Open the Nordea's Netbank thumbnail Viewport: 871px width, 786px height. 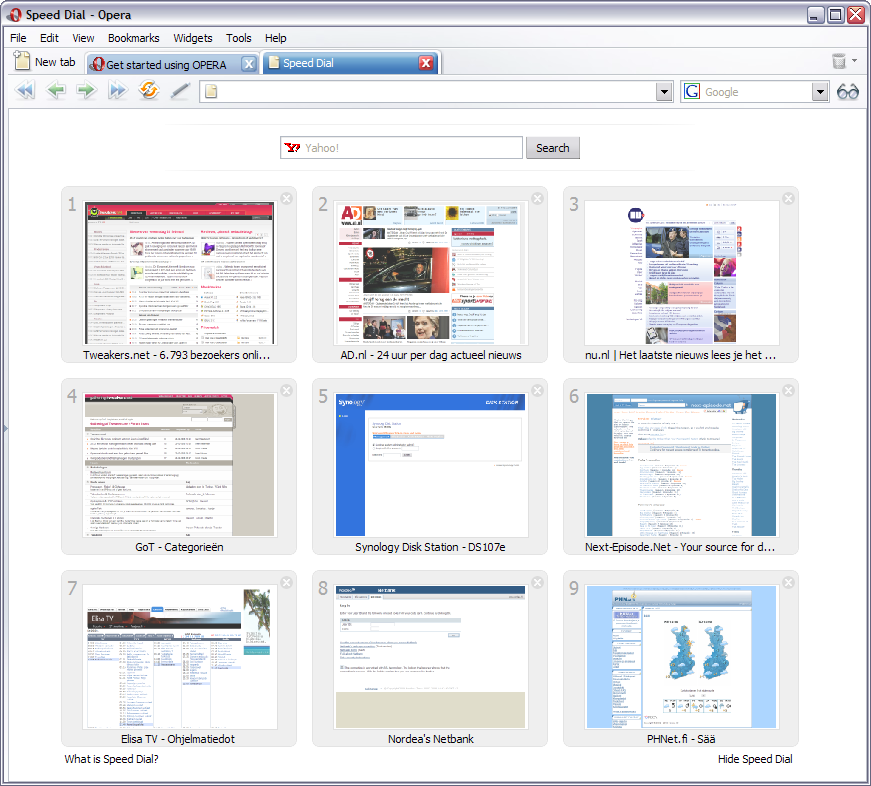point(431,657)
